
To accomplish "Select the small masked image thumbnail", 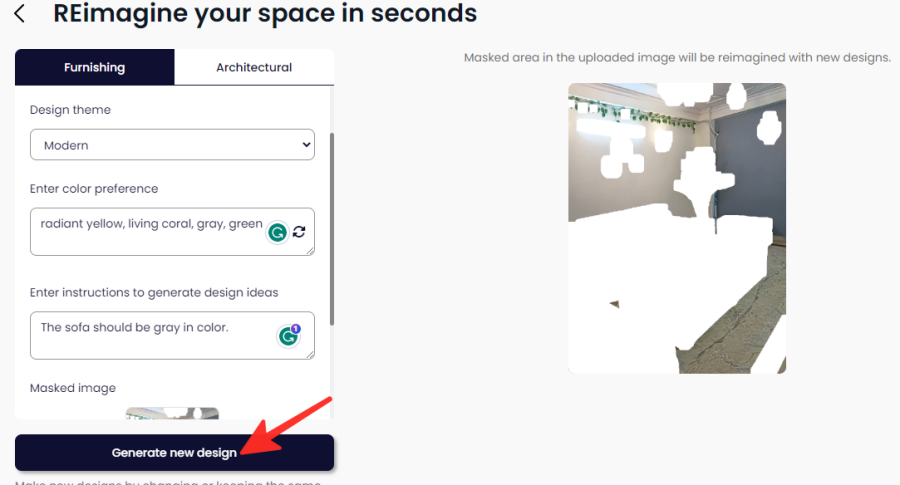I will pos(172,413).
